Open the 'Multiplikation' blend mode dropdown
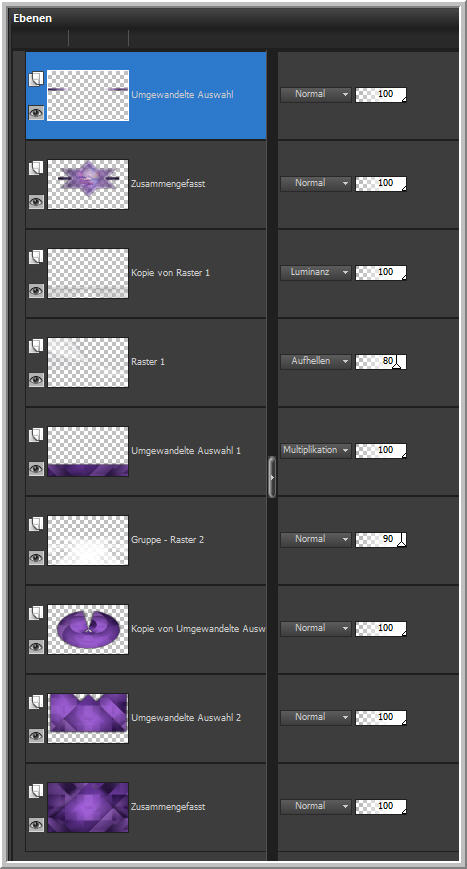Image resolution: width=467 pixels, height=869 pixels. point(316,450)
